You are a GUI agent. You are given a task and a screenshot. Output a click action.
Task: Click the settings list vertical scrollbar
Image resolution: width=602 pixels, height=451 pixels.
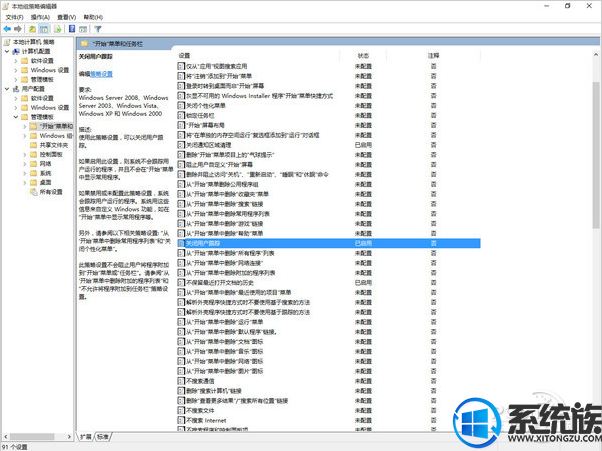[x=596, y=154]
